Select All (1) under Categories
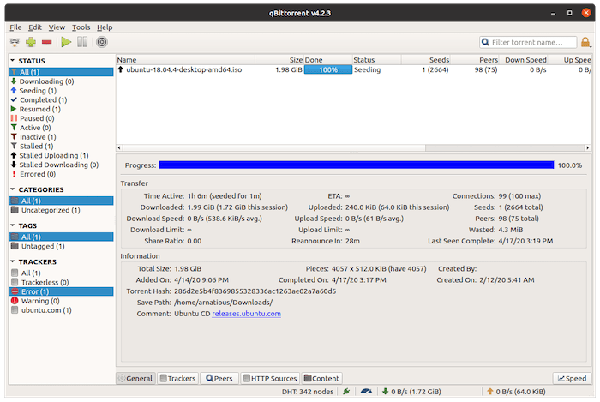Image resolution: width=600 pixels, height=402 pixels. (61, 201)
